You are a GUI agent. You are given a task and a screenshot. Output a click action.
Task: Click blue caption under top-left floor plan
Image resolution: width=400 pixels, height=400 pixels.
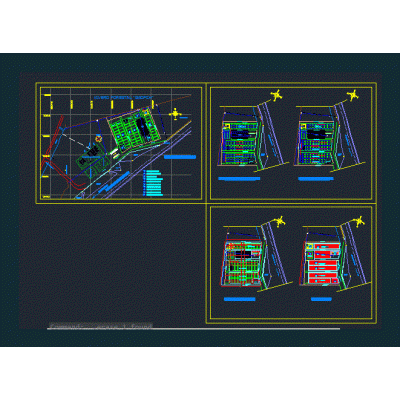pyautogui.click(x=239, y=179)
